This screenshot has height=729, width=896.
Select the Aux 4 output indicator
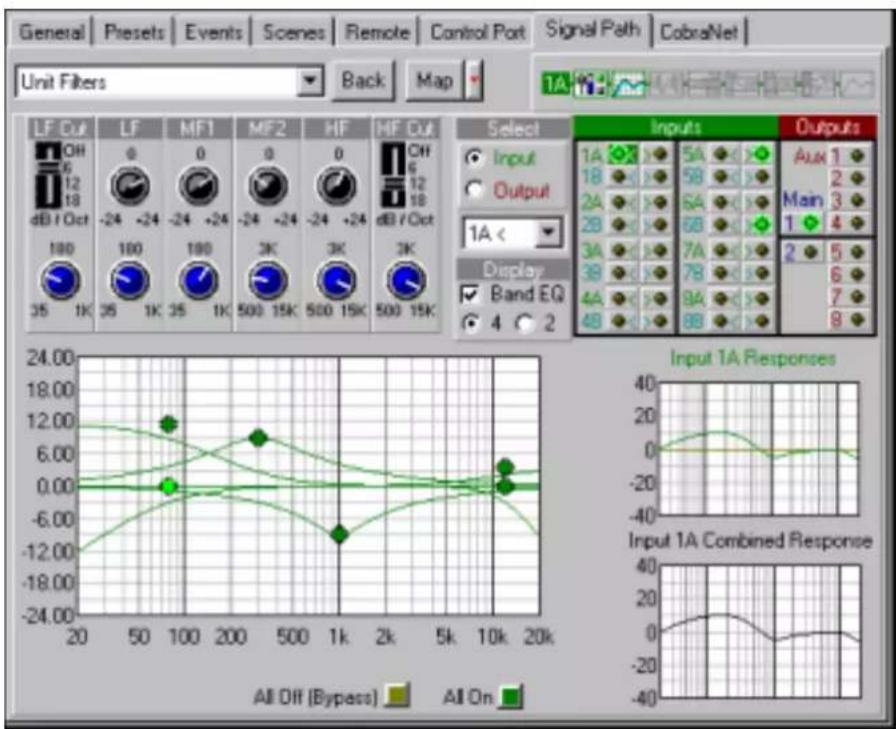tap(857, 223)
